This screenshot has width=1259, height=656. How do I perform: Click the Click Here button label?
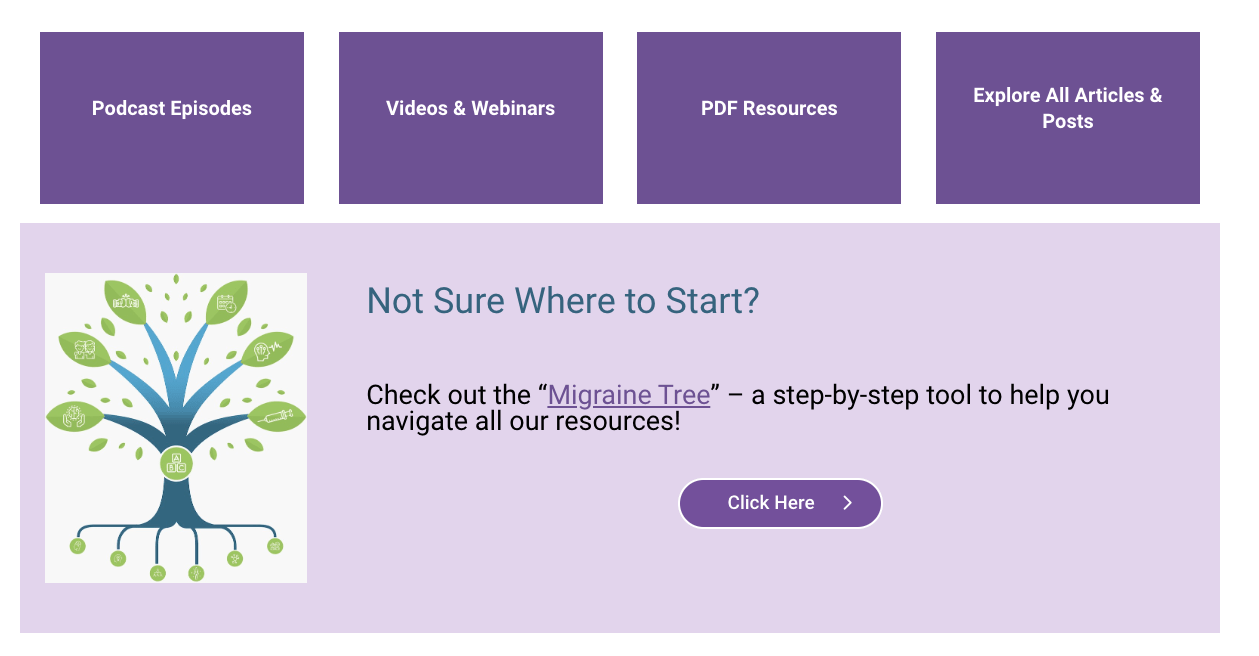coord(771,503)
